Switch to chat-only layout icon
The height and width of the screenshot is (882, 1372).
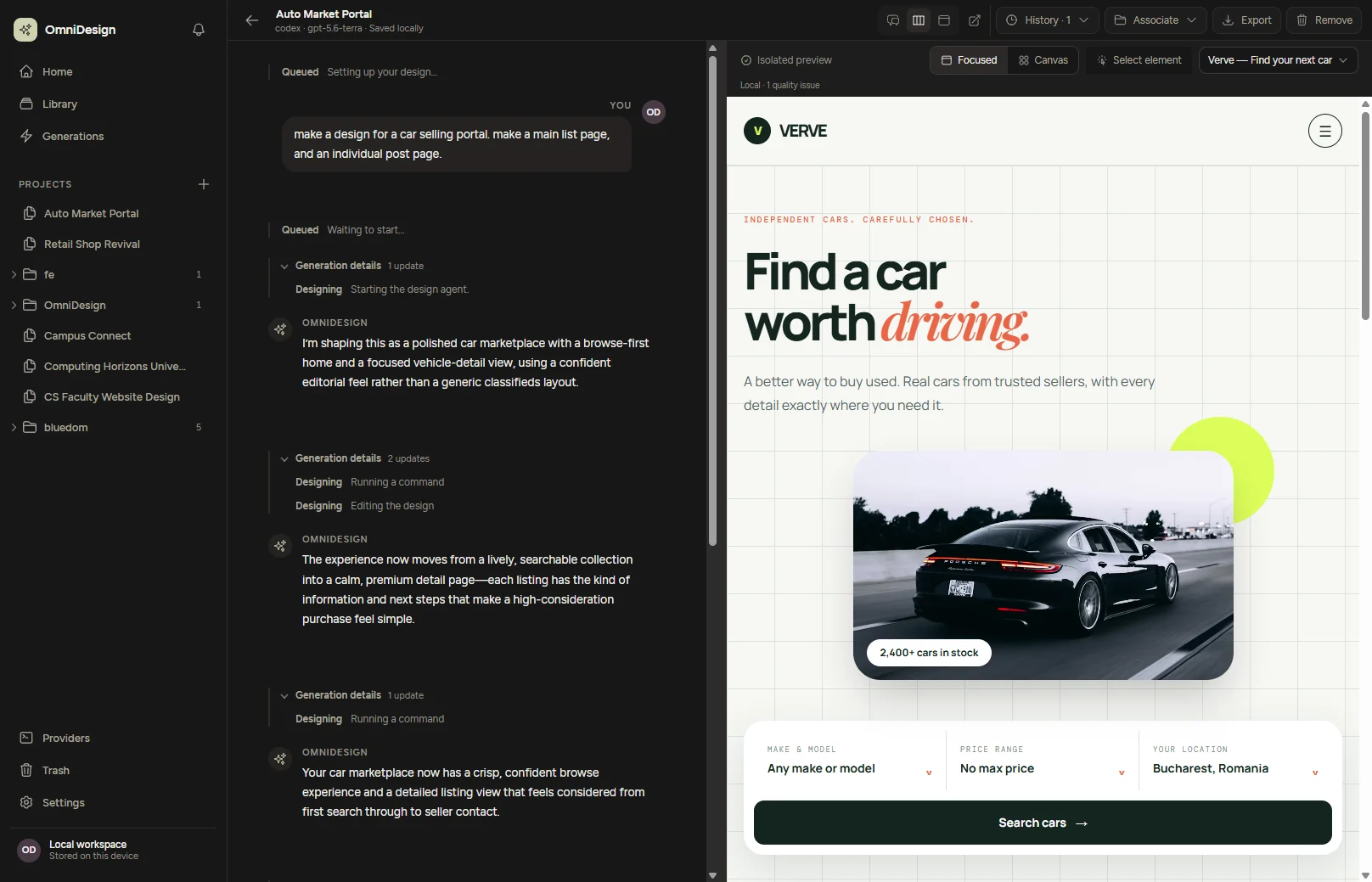pyautogui.click(x=893, y=20)
